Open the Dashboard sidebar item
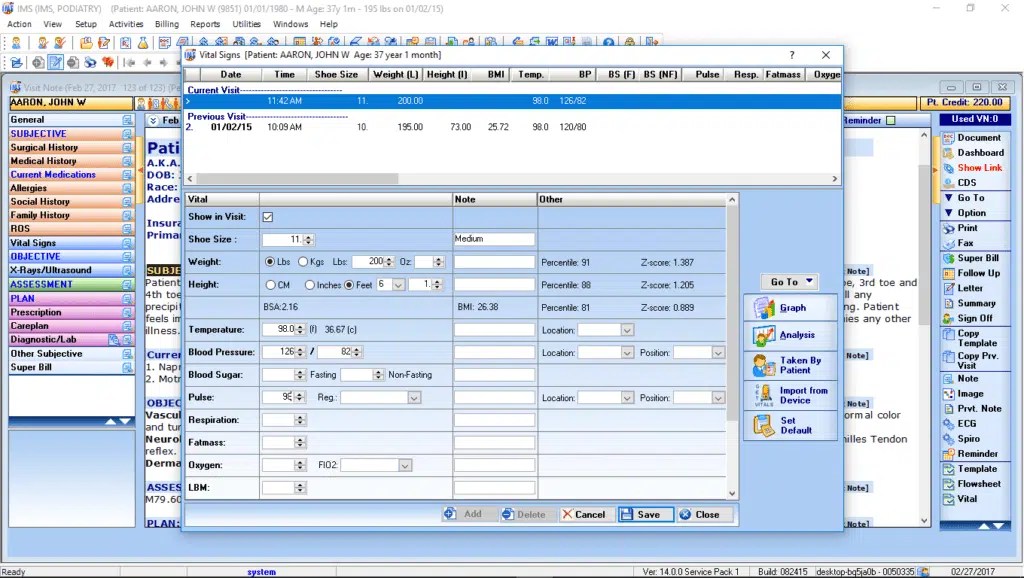The height and width of the screenshot is (578, 1024). click(974, 153)
